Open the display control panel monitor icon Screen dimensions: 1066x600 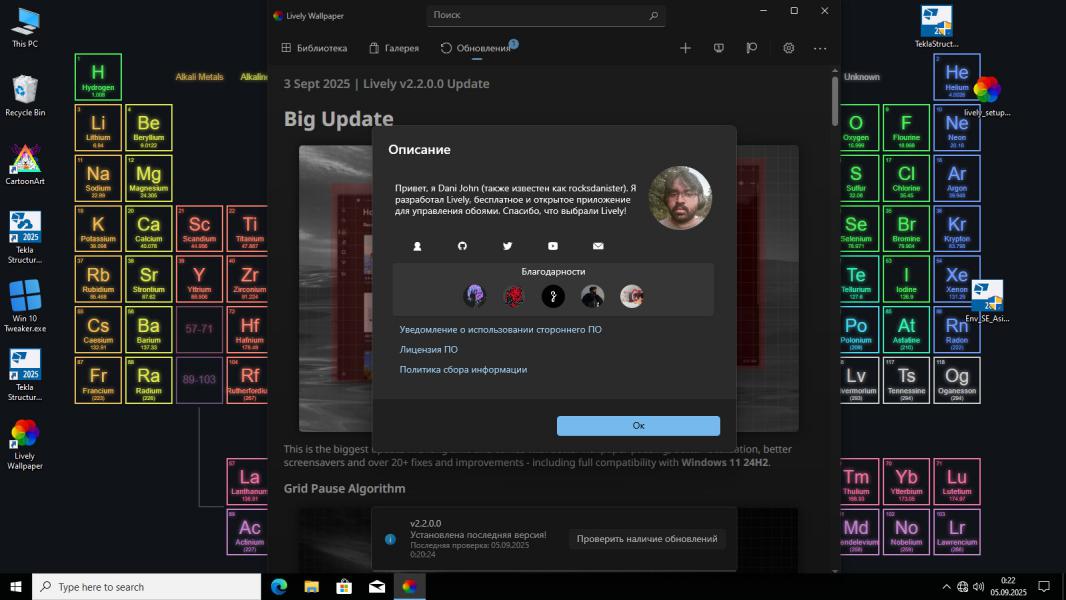pyautogui.click(x=718, y=48)
